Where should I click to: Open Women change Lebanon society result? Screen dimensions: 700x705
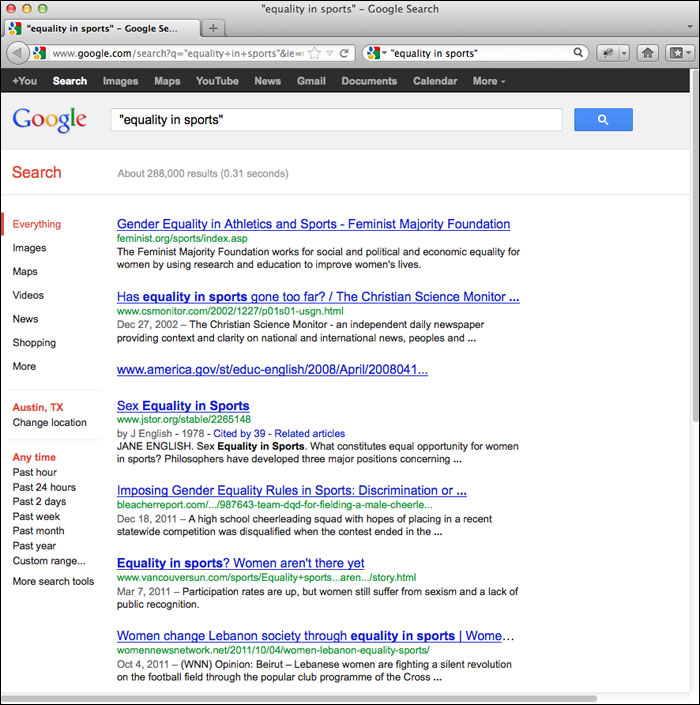coord(315,636)
